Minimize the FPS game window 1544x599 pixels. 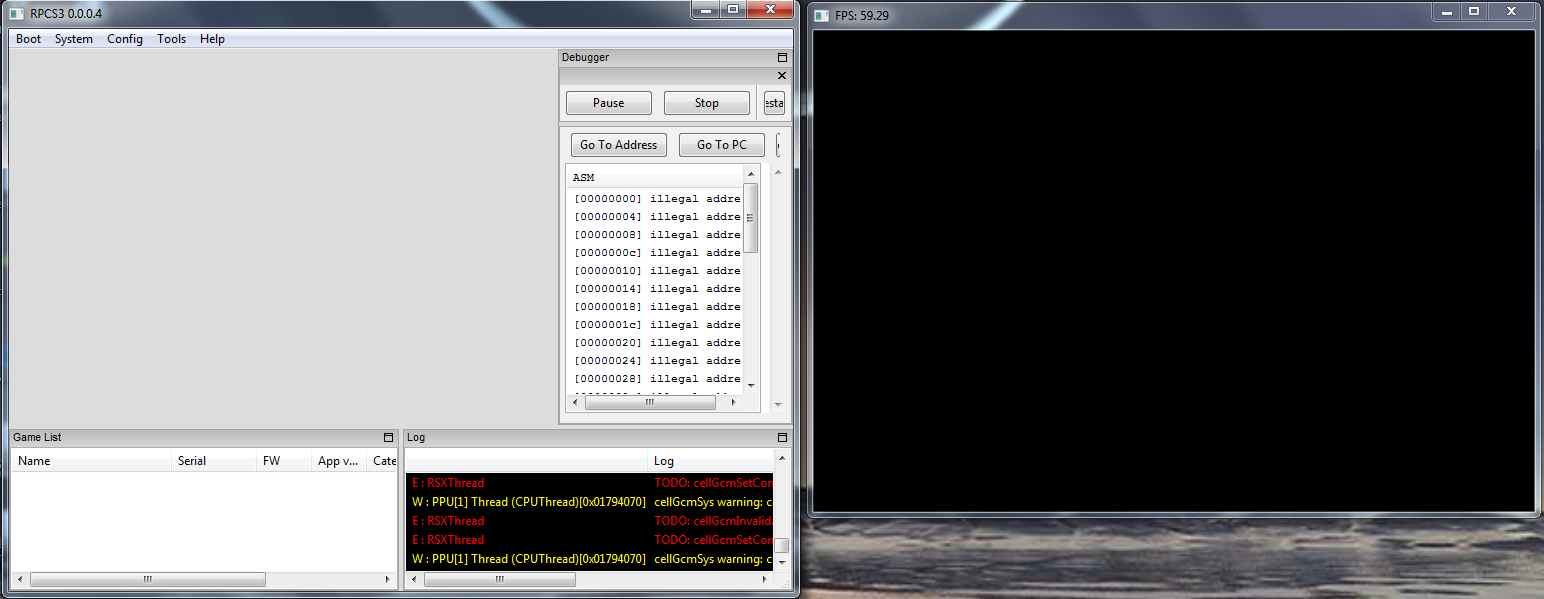tap(1447, 10)
